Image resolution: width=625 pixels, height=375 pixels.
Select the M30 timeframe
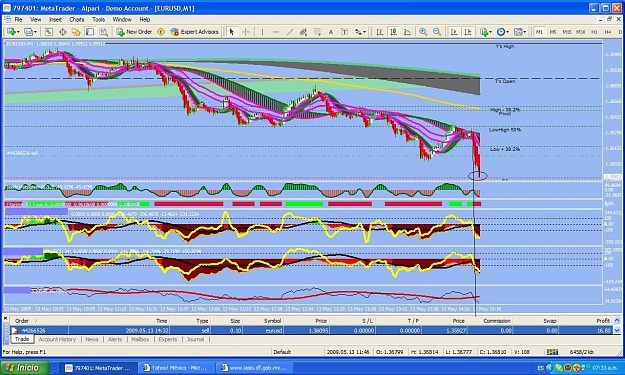click(581, 32)
